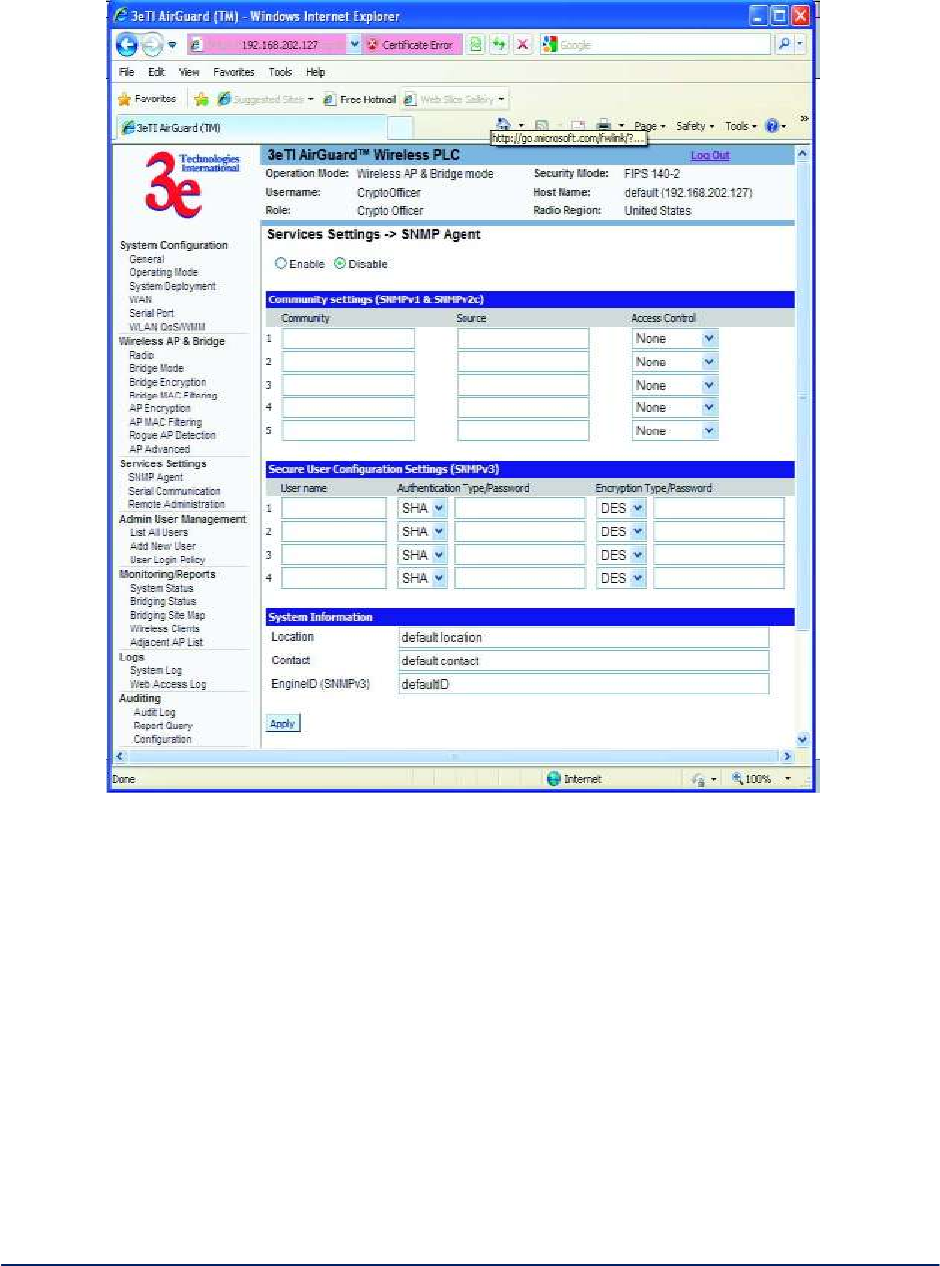The height and width of the screenshot is (1266, 940).
Task: Open the Favorites star button
Action: (149, 98)
